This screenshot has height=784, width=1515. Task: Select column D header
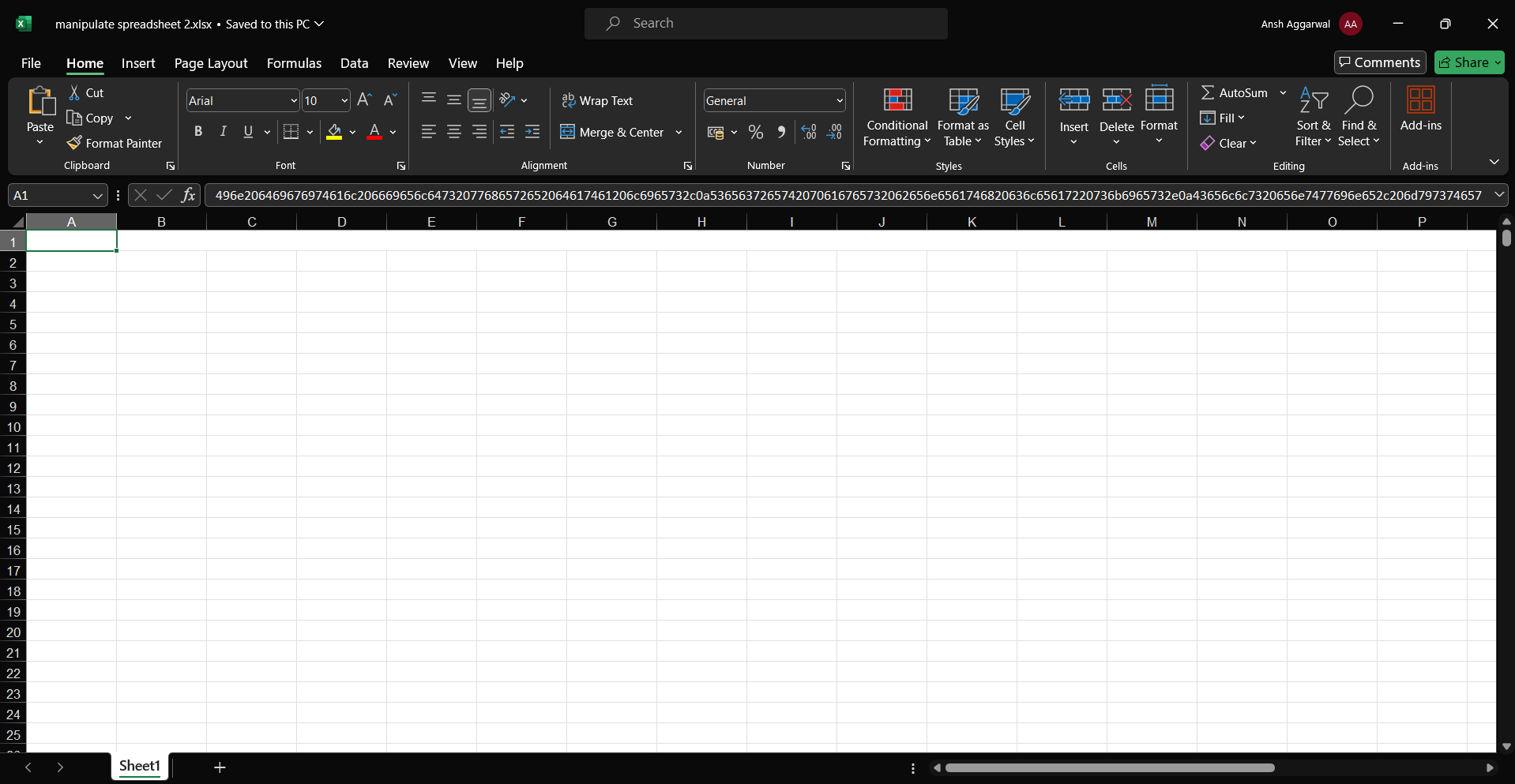[341, 222]
